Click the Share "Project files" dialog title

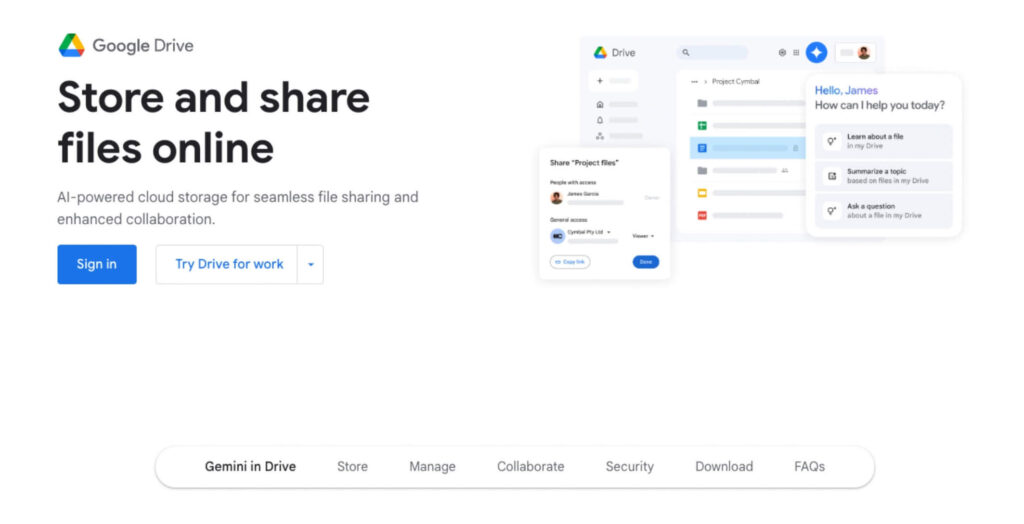point(584,163)
